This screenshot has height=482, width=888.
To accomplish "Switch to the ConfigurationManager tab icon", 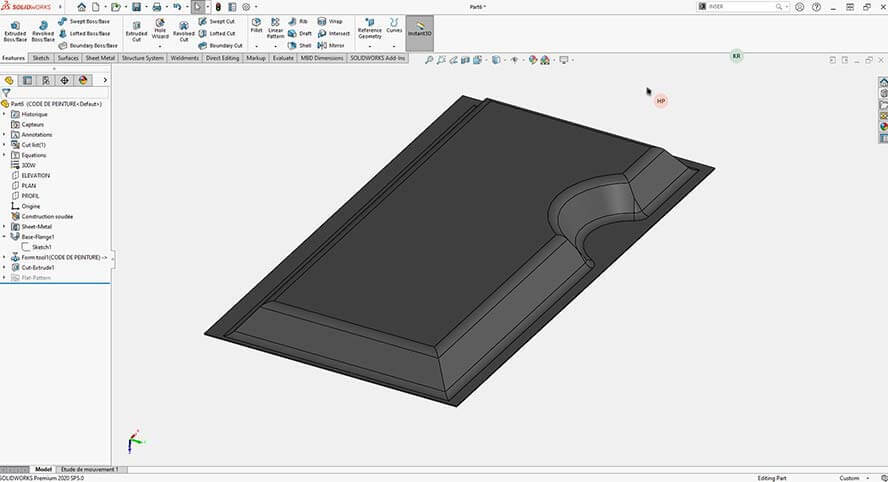I will click(x=46, y=80).
